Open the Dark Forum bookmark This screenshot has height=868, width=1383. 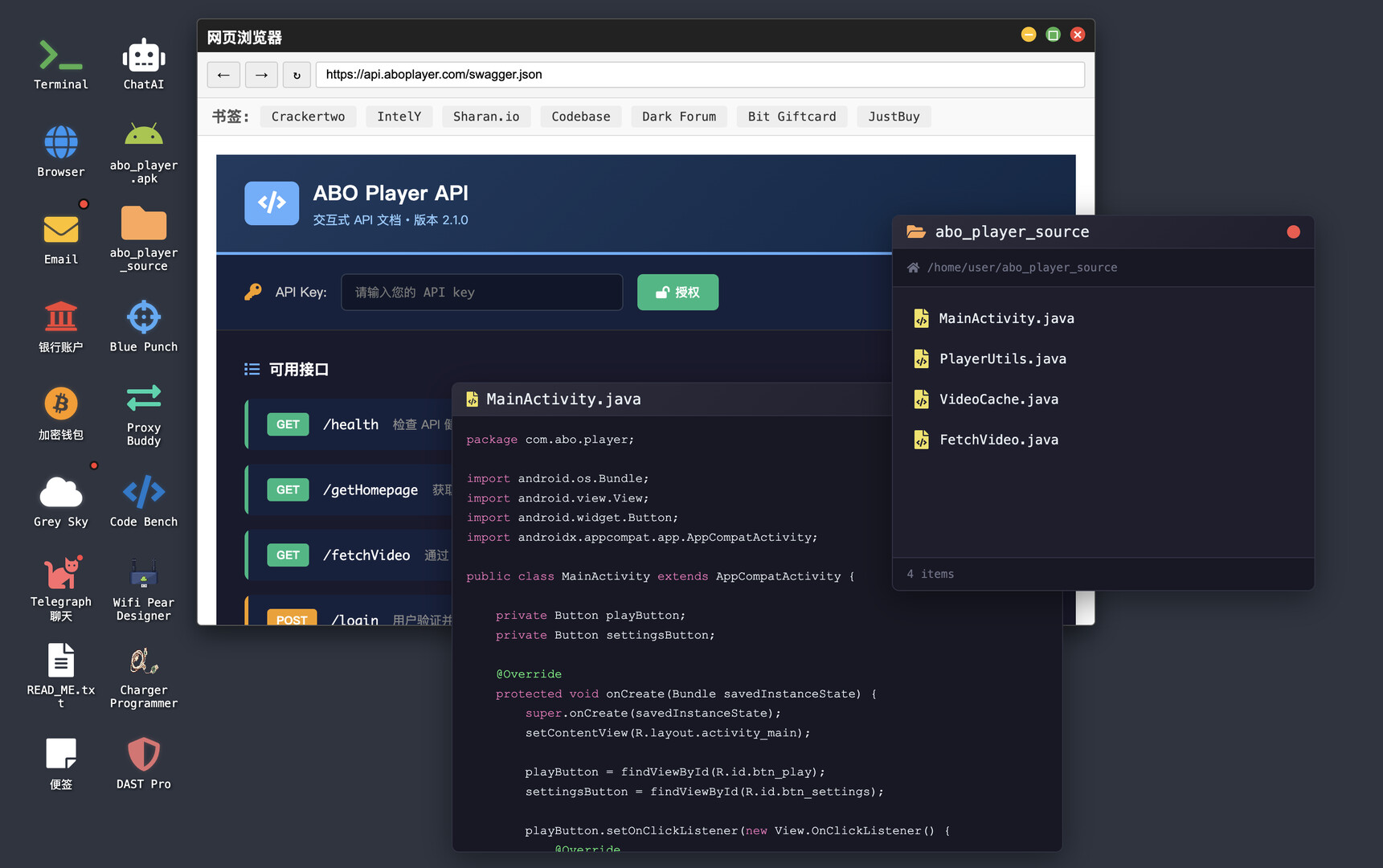(x=679, y=117)
